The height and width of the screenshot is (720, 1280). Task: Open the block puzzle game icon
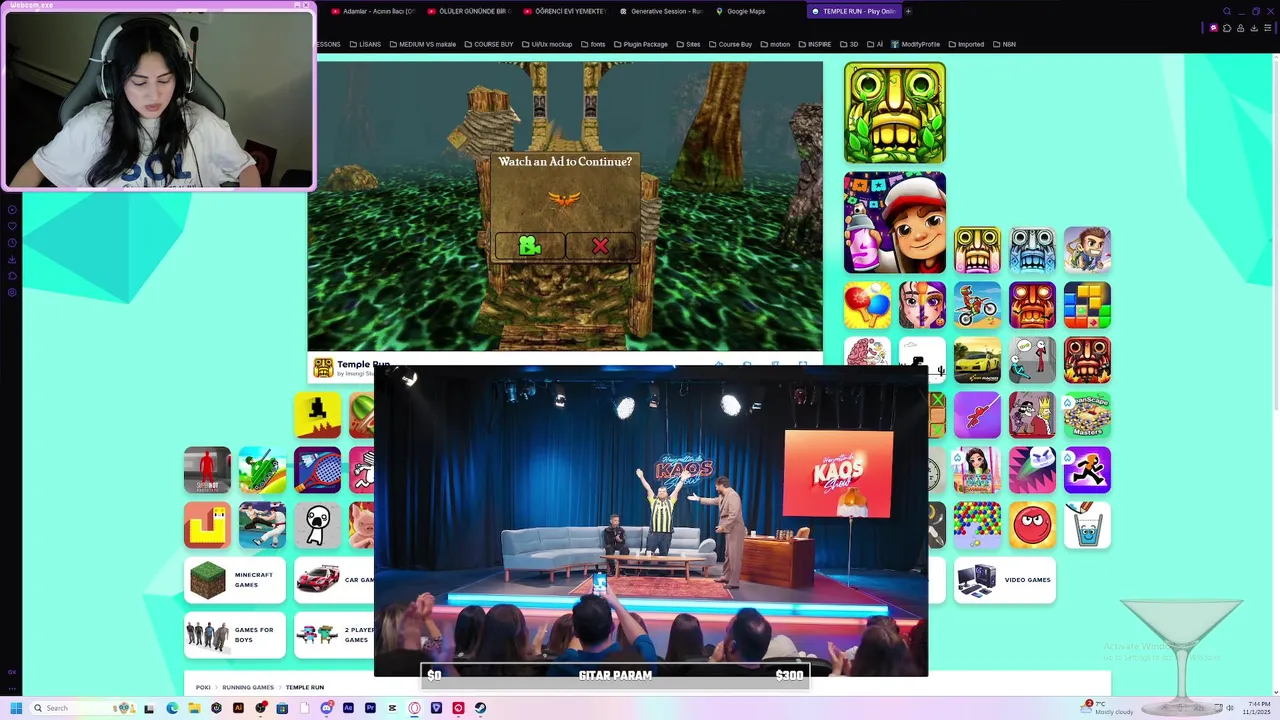point(1087,305)
